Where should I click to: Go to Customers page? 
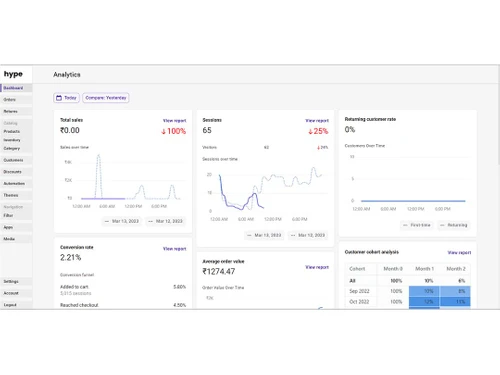(x=16, y=160)
